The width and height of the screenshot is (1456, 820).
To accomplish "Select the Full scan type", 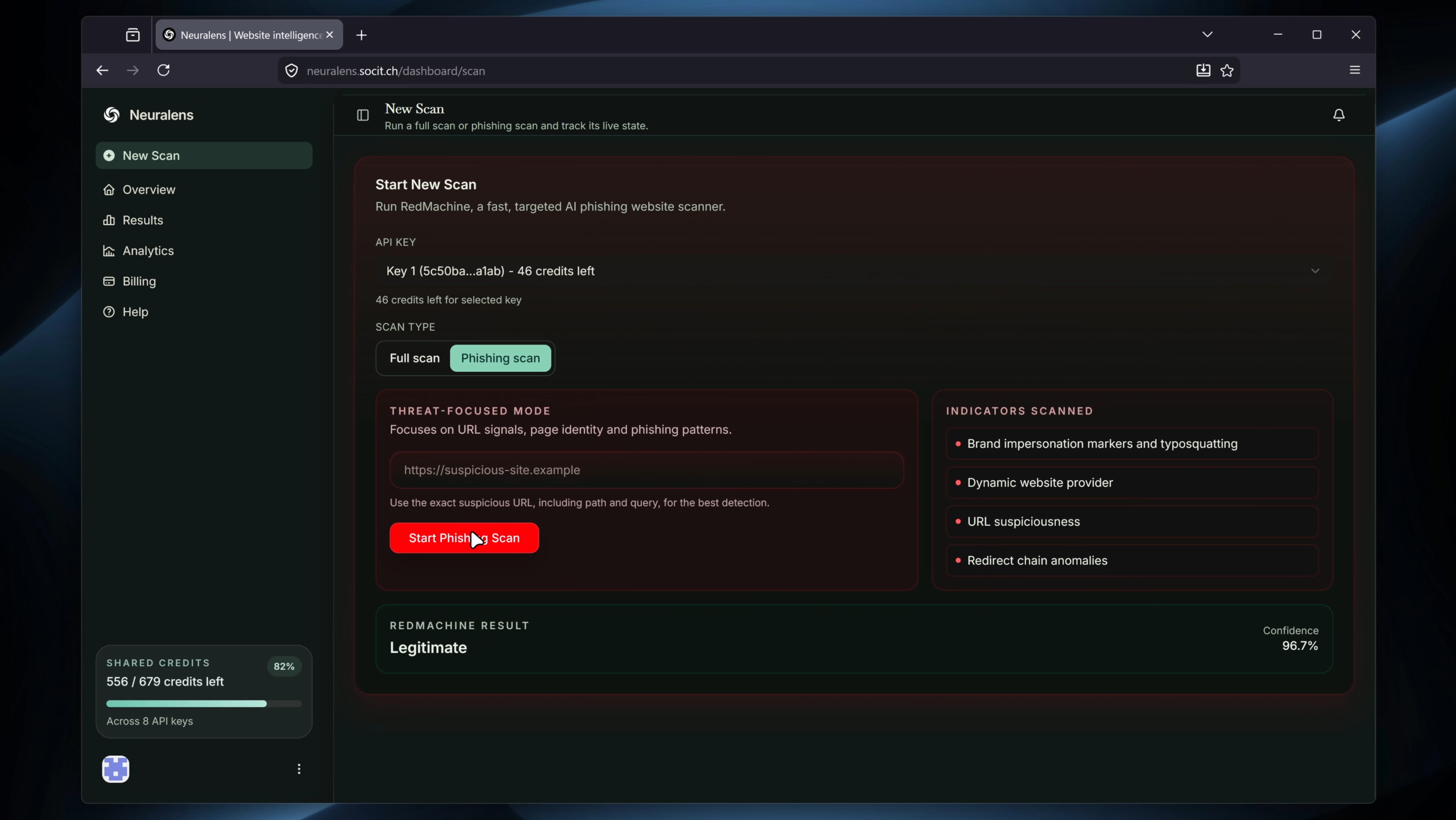I will (415, 358).
